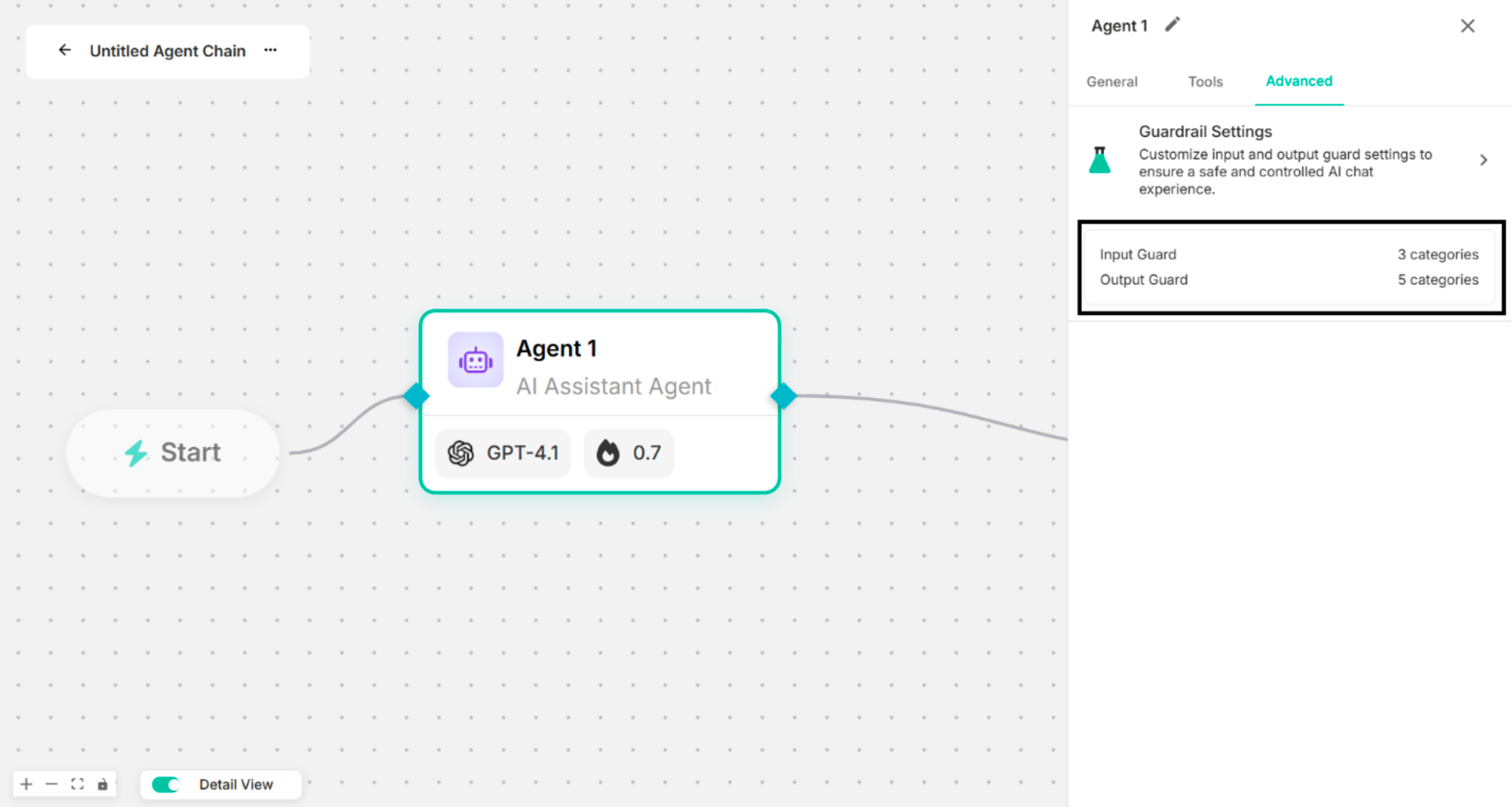
Task: Click the back arrow beside Untitled Agent Chain
Action: (x=65, y=51)
